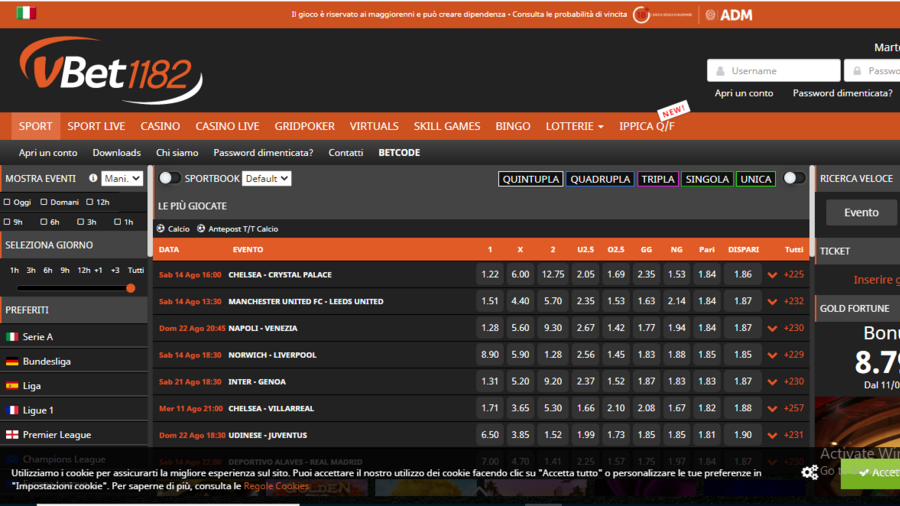Image resolution: width=900 pixels, height=506 pixels.
Task: Click the 18+ responsible gaming badge
Action: tap(641, 15)
